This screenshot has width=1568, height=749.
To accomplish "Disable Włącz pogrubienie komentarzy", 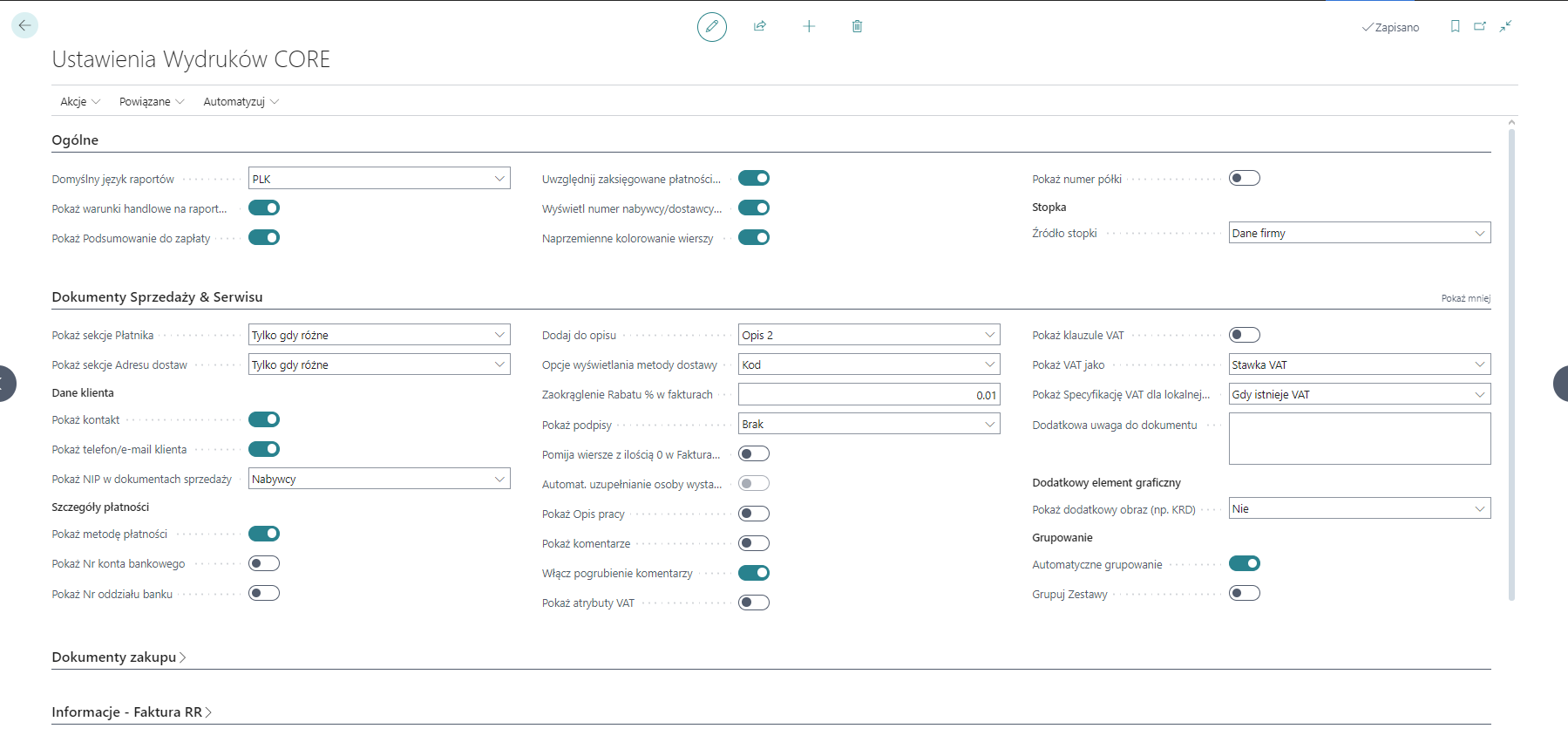I will click(754, 573).
